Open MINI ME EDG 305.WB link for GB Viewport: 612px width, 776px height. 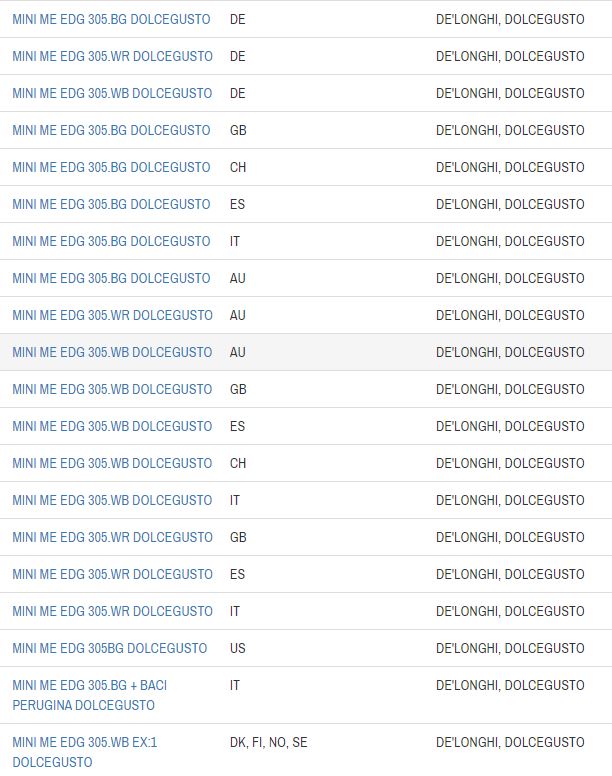(112, 389)
